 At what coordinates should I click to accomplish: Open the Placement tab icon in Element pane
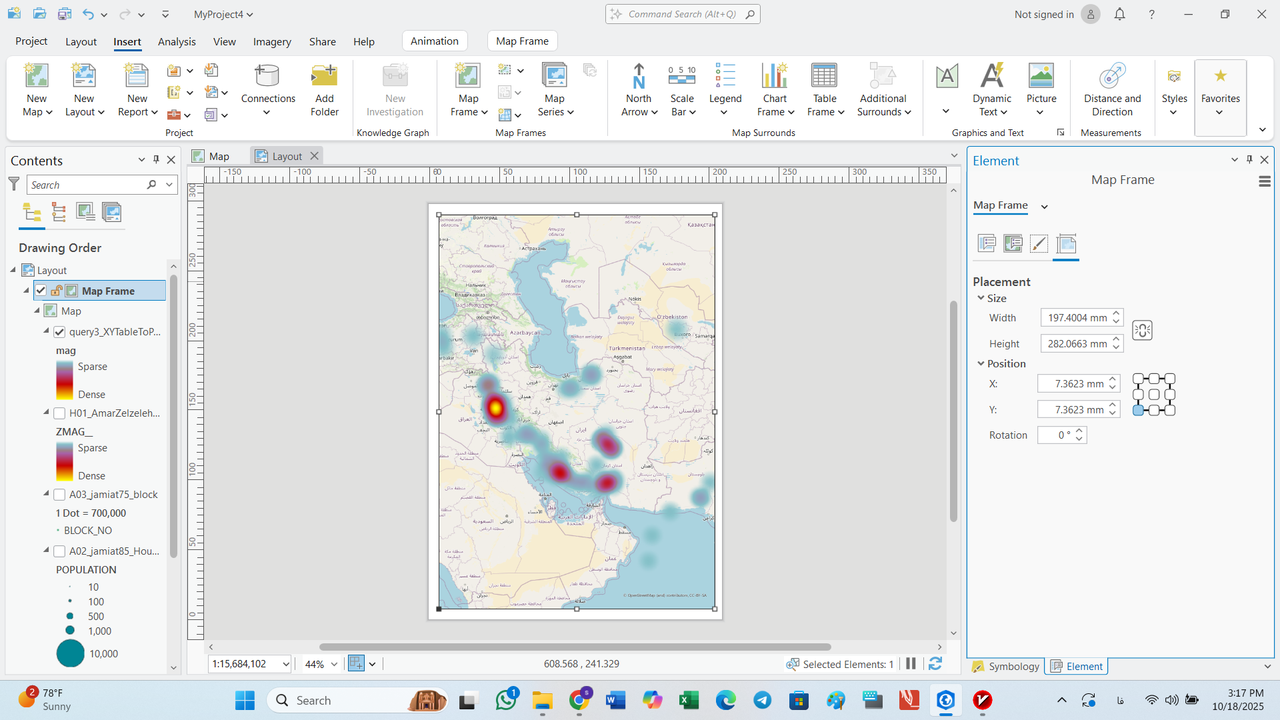(x=1066, y=244)
